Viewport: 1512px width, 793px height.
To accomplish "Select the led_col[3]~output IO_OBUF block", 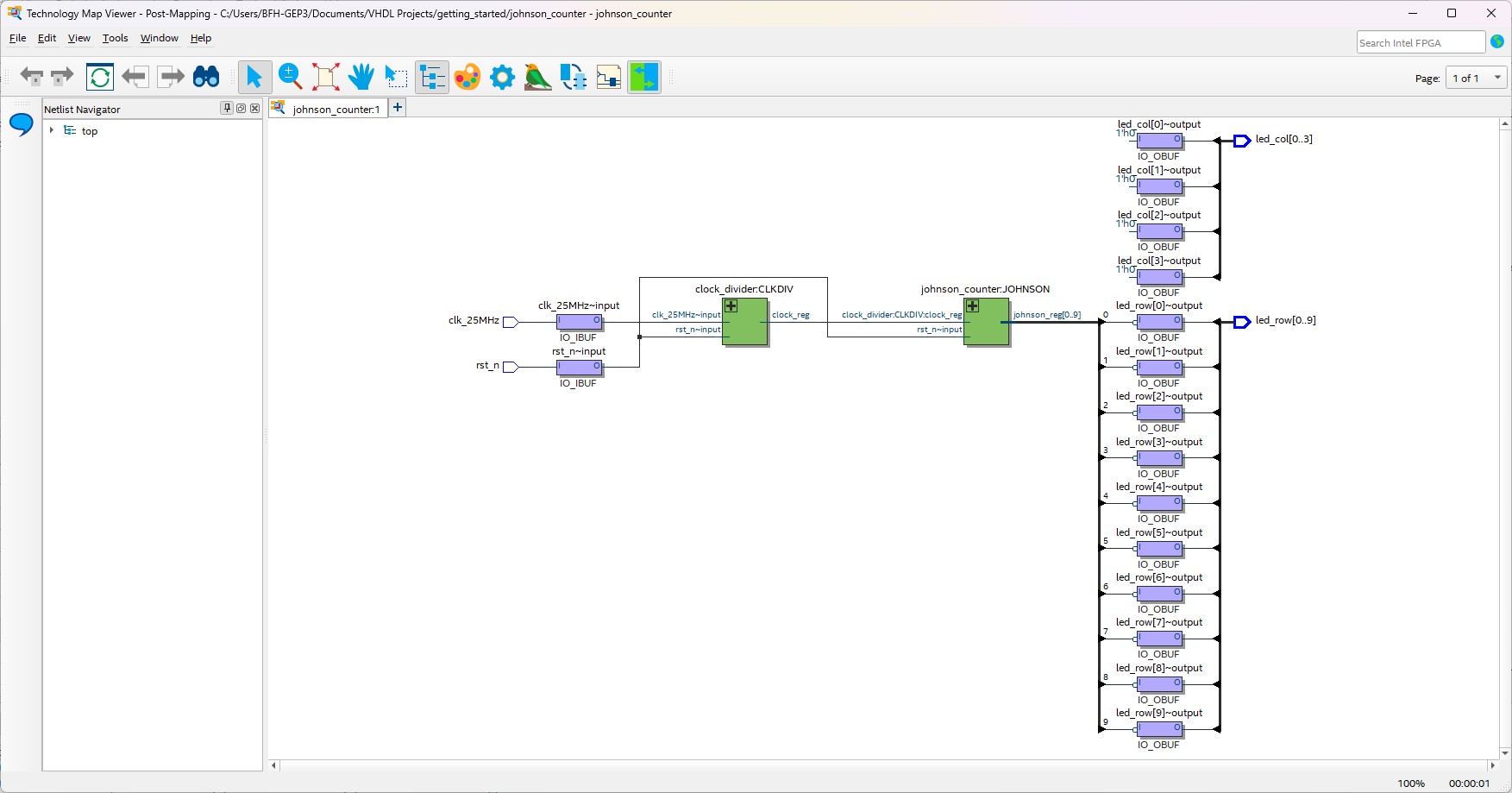I will point(1160,277).
